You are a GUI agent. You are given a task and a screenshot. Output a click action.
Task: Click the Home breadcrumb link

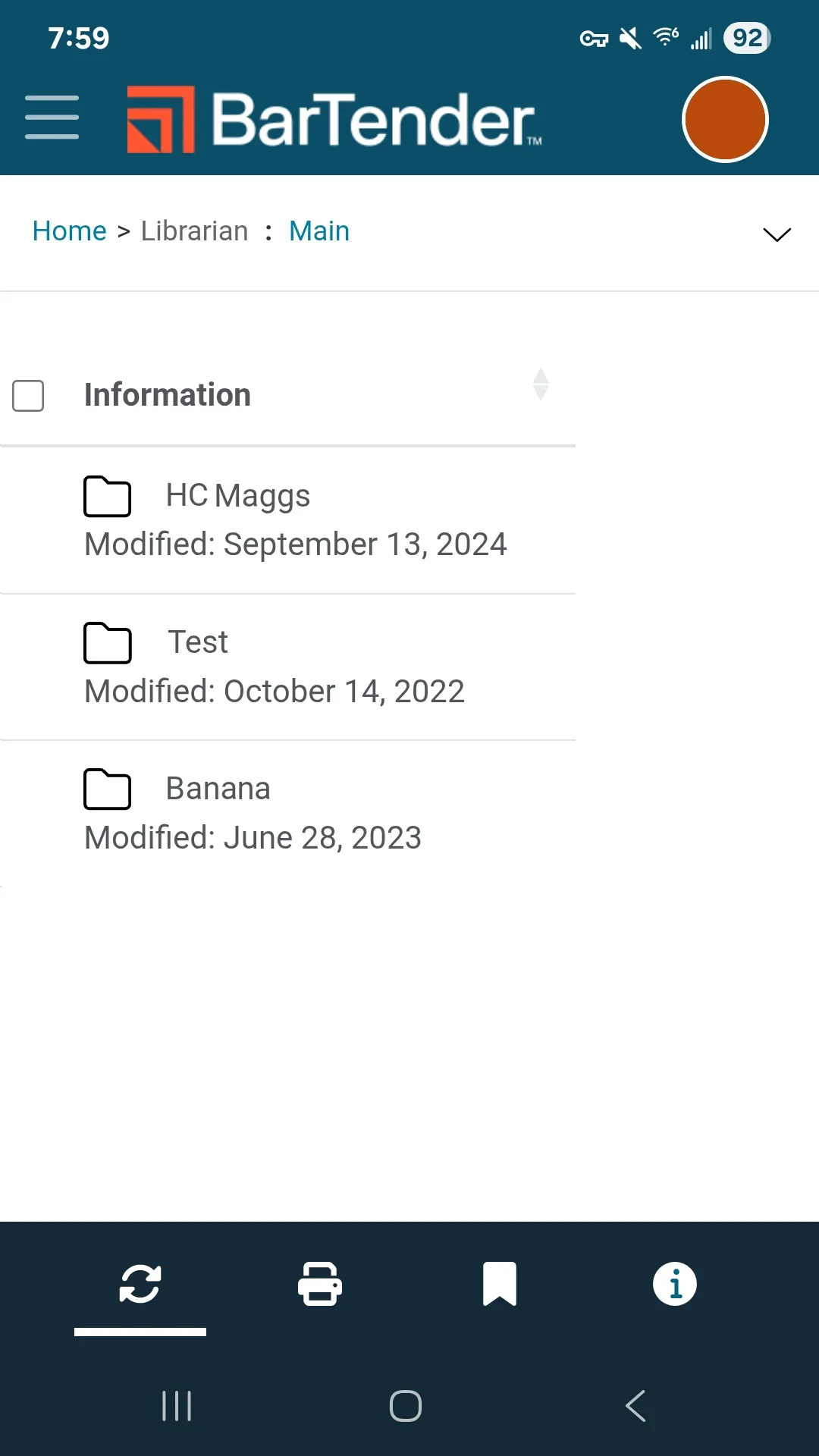[69, 231]
